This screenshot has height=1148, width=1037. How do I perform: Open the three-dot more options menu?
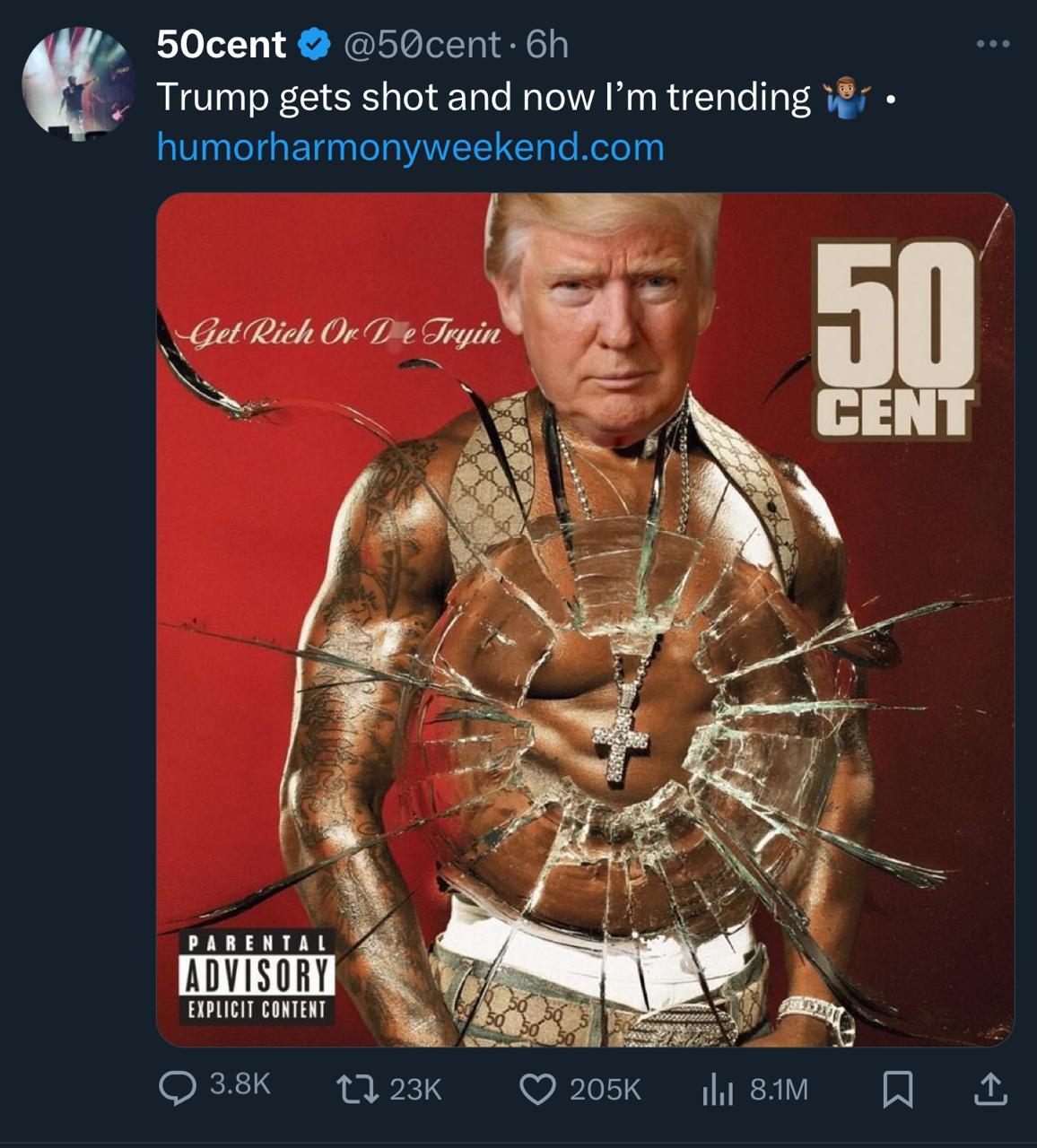click(994, 44)
